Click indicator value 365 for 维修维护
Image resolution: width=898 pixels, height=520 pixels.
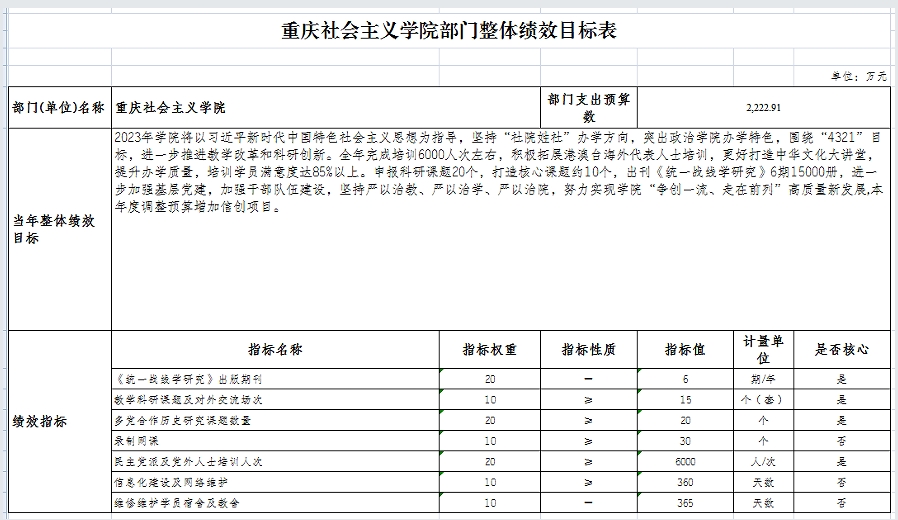point(685,503)
